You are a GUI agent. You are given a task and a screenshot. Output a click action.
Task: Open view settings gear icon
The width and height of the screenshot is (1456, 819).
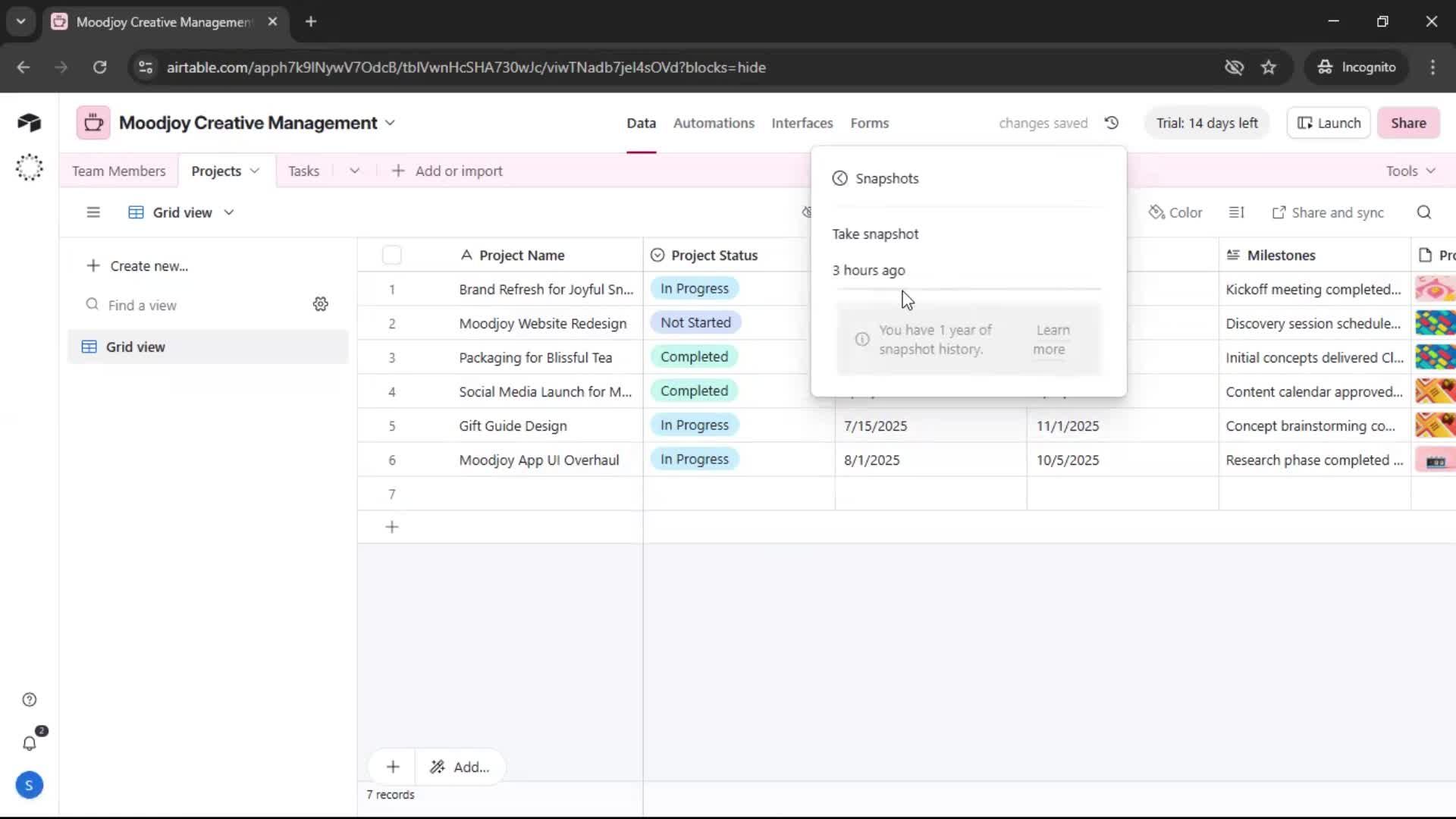(x=321, y=304)
